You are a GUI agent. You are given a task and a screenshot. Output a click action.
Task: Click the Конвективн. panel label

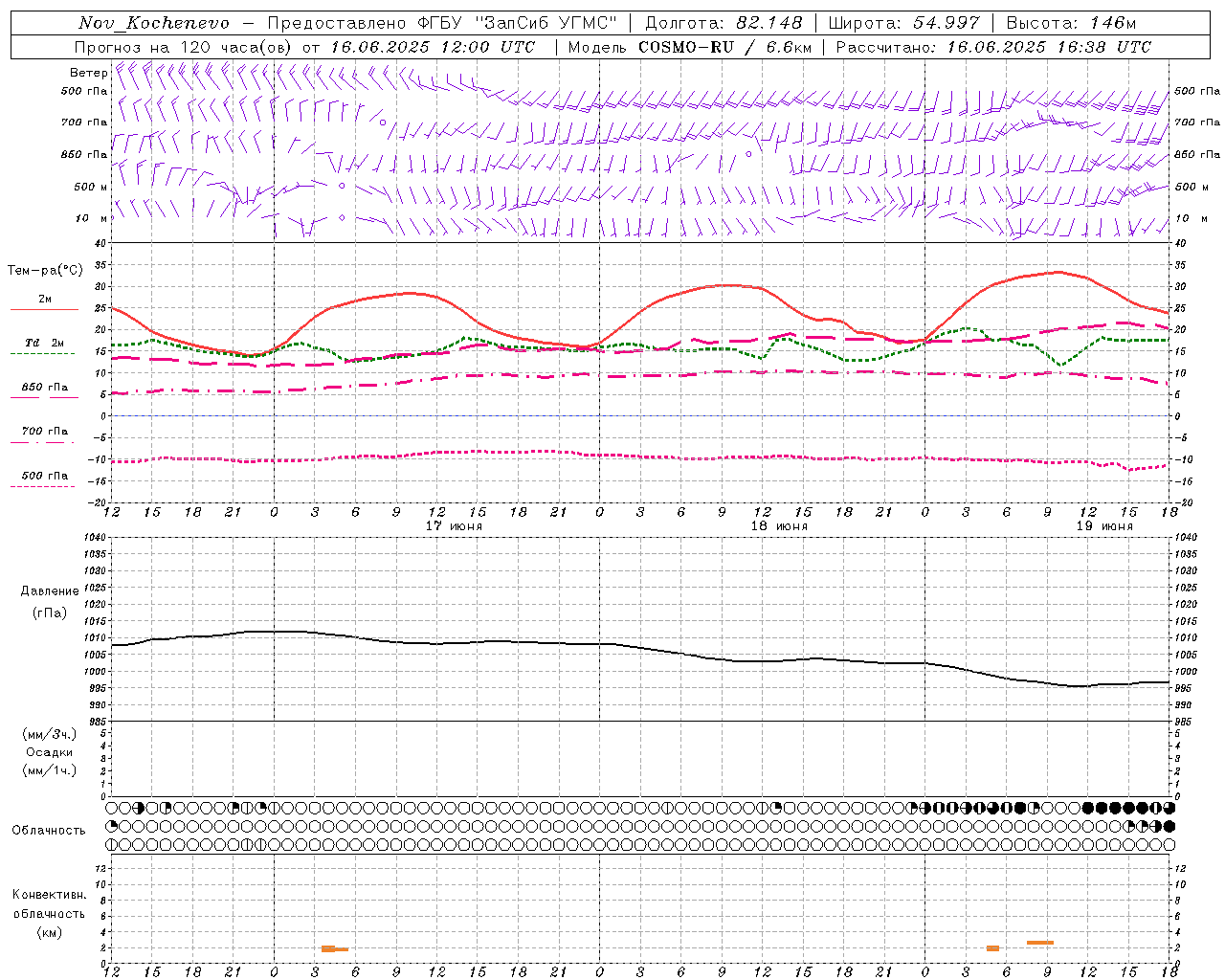[49, 895]
